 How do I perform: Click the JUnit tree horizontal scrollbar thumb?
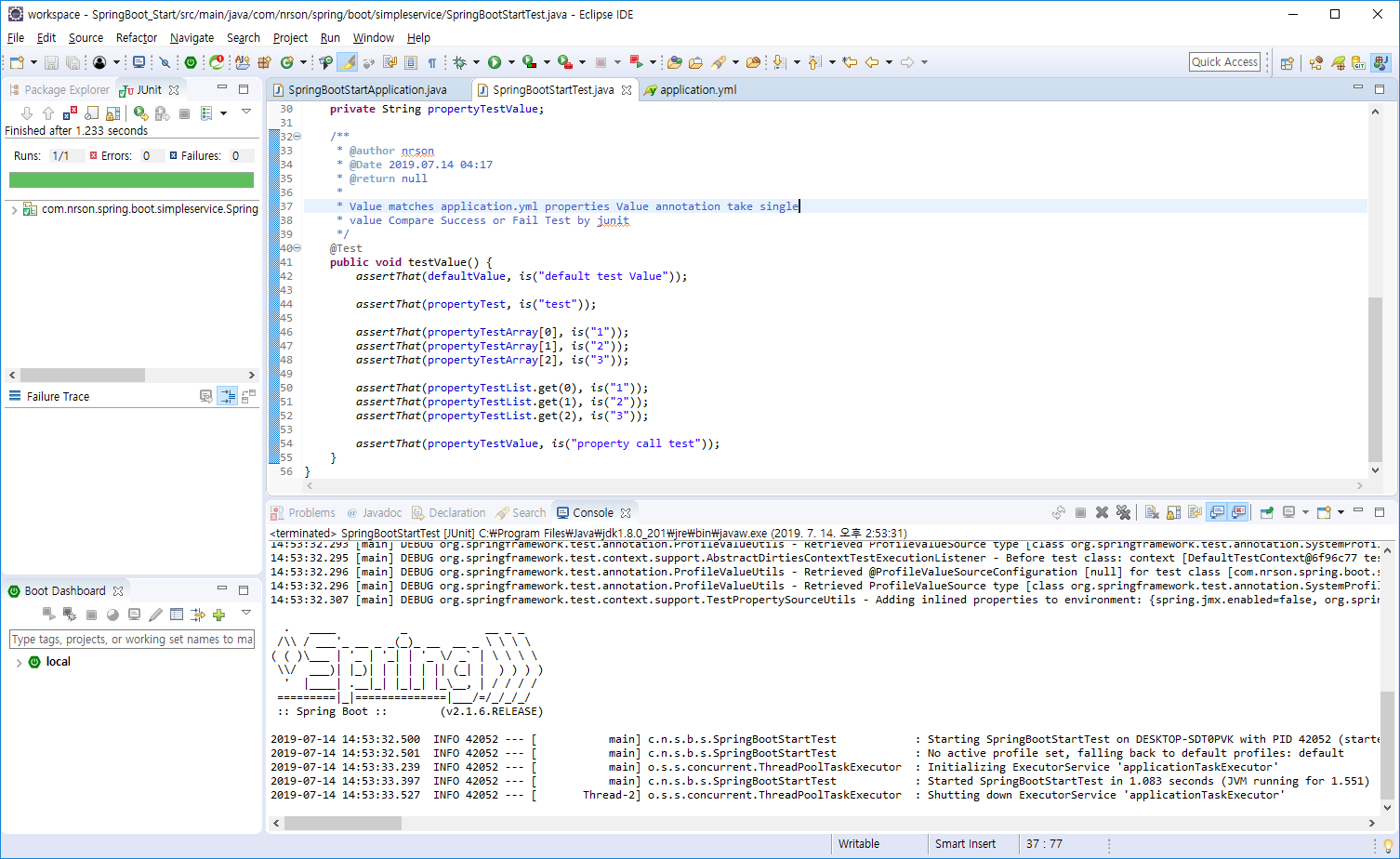point(83,375)
